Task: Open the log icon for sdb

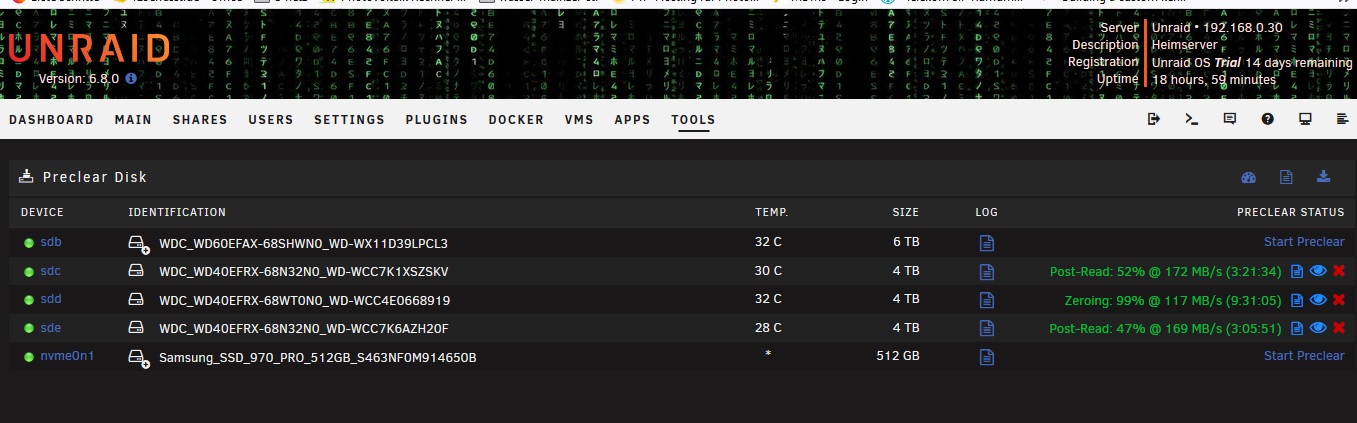Action: [x=987, y=243]
